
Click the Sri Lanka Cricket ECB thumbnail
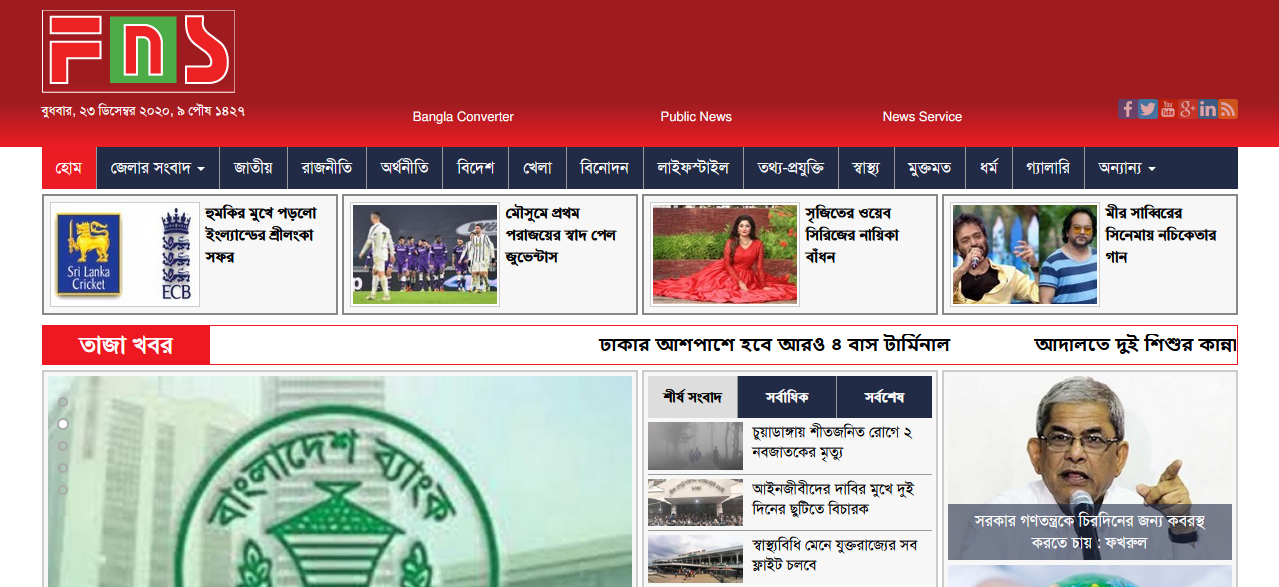125,255
